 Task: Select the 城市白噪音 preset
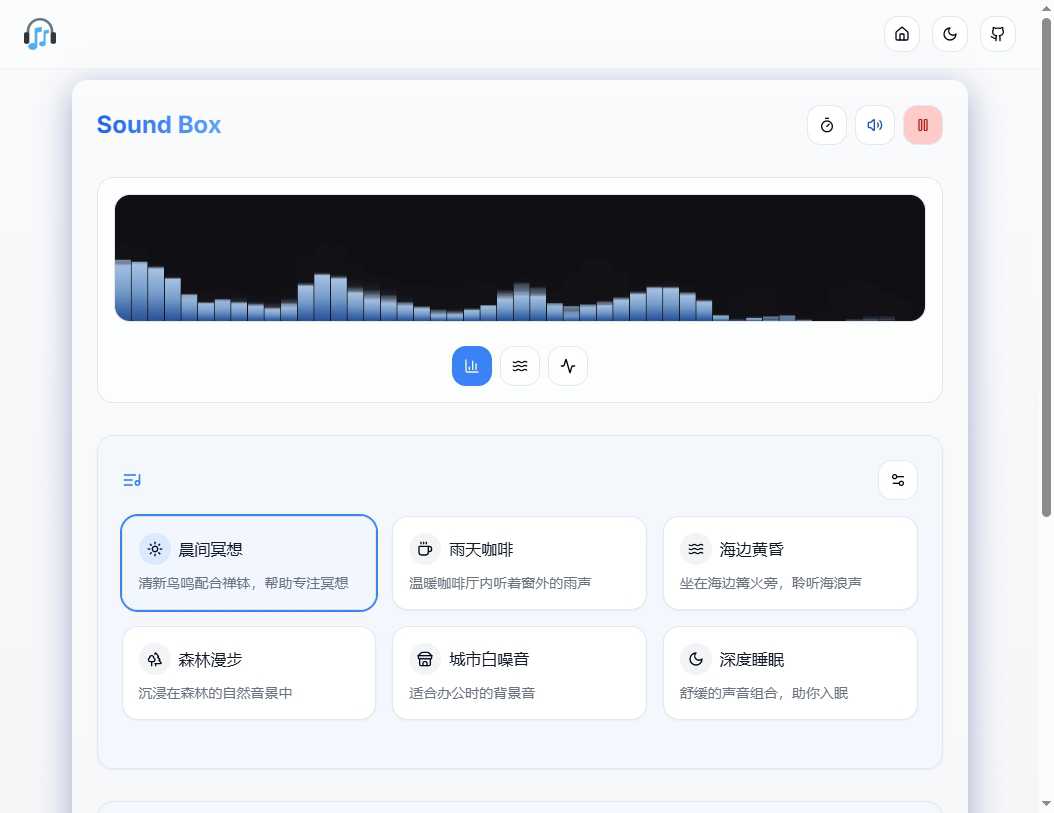click(x=519, y=672)
